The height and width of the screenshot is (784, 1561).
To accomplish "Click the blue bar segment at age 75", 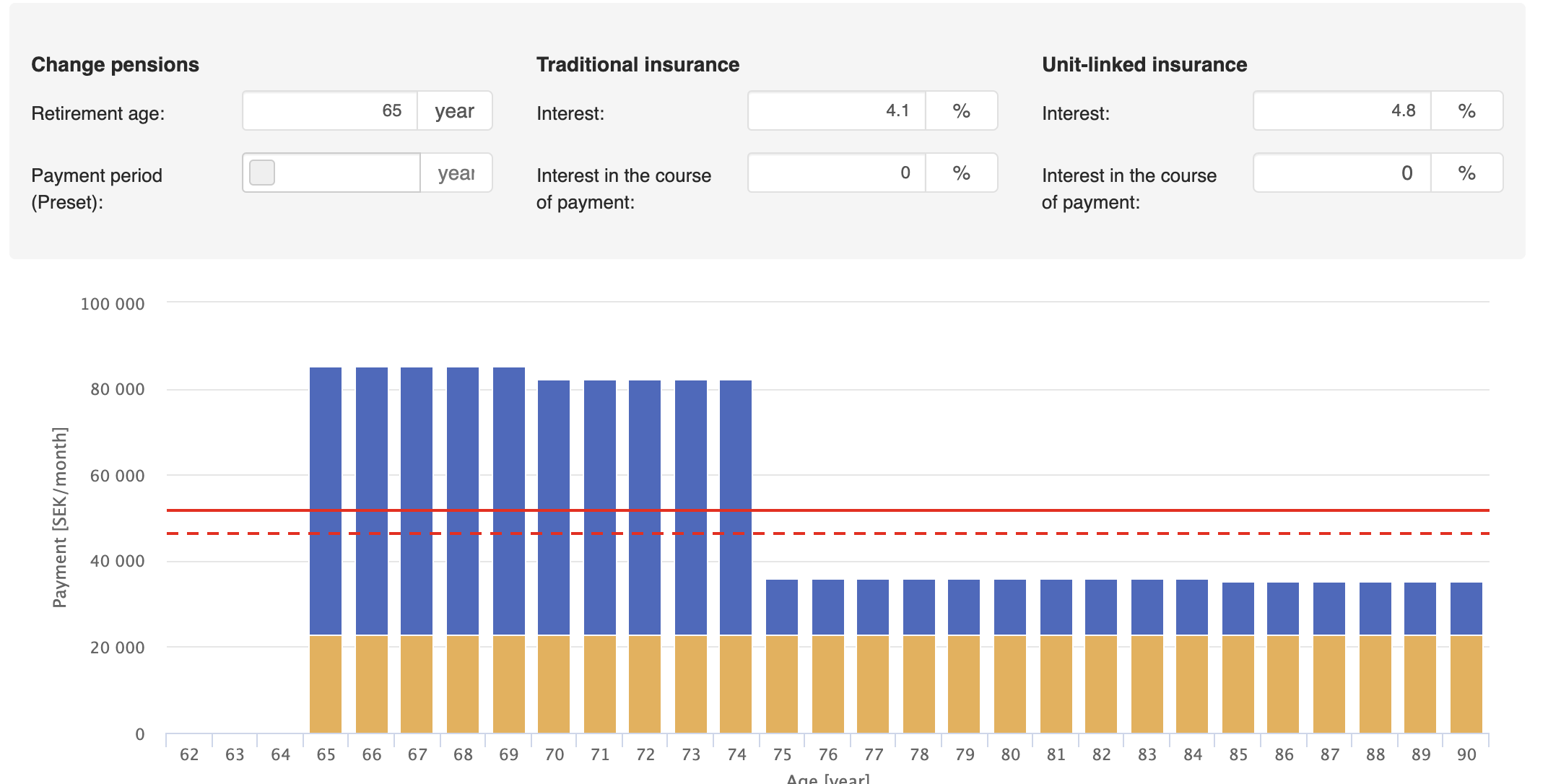I will (x=782, y=606).
